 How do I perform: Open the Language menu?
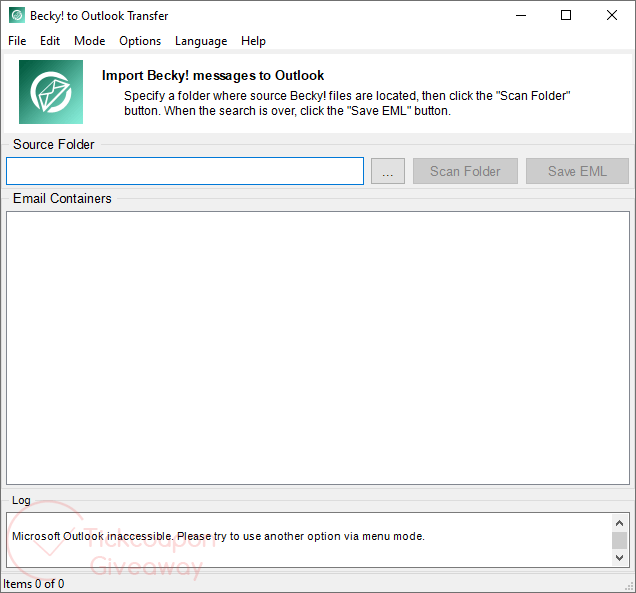[201, 41]
